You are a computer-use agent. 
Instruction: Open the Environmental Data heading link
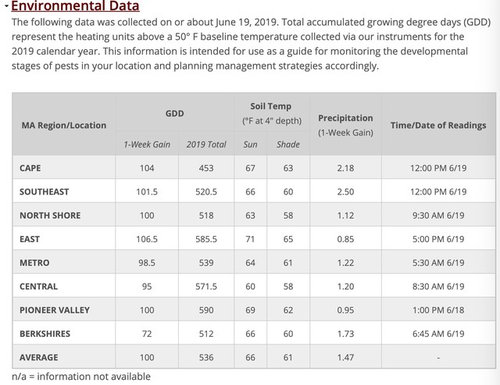(x=75, y=6)
